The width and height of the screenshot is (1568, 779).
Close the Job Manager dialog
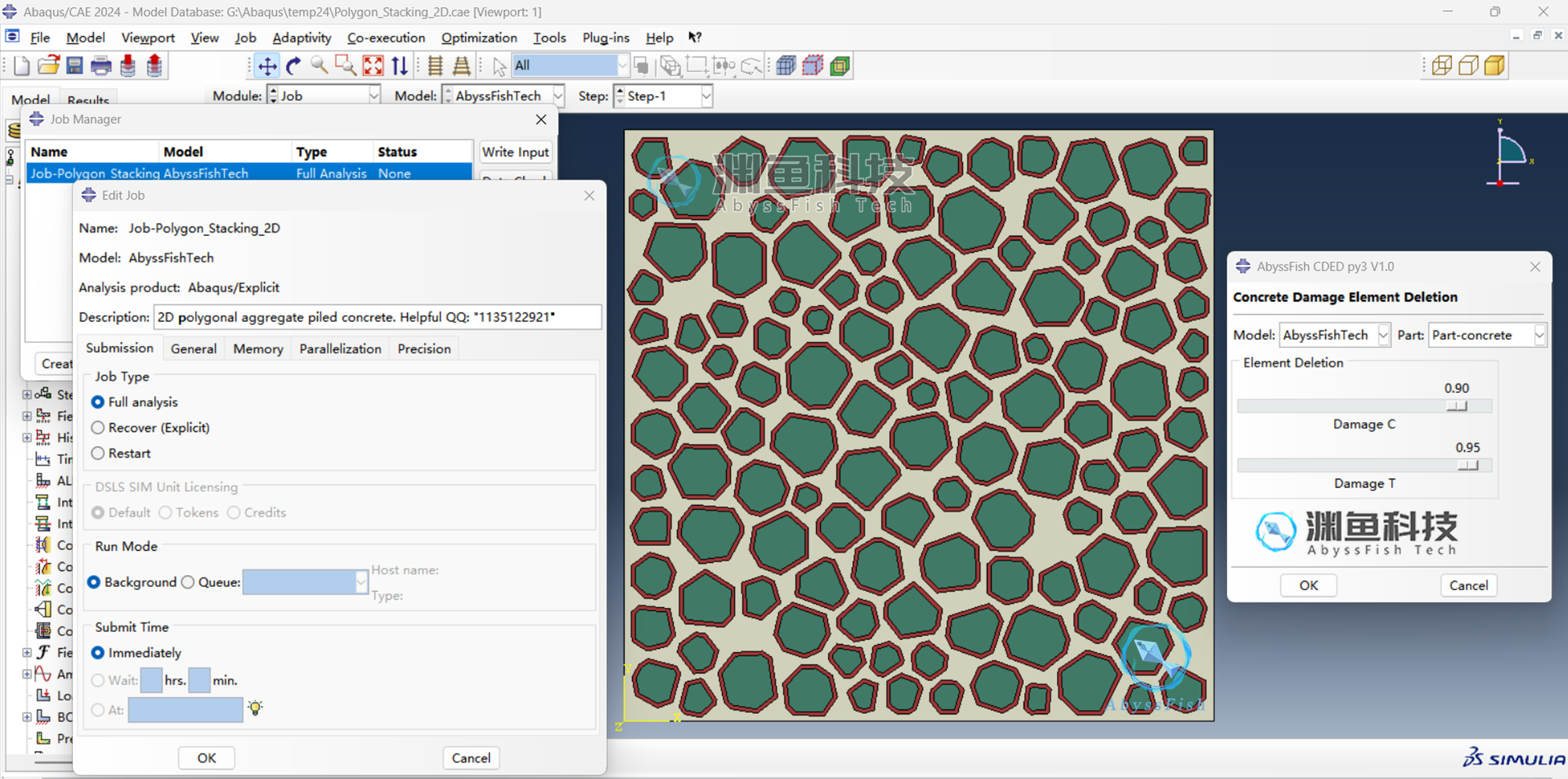point(541,119)
